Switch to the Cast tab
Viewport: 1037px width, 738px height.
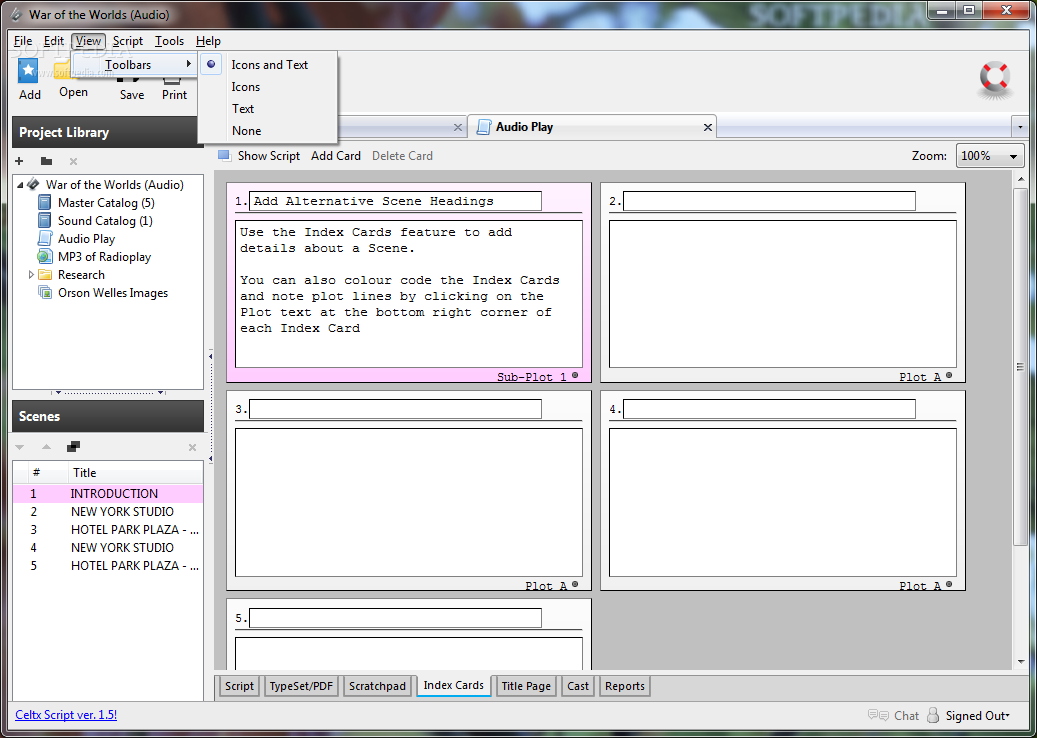(x=577, y=686)
